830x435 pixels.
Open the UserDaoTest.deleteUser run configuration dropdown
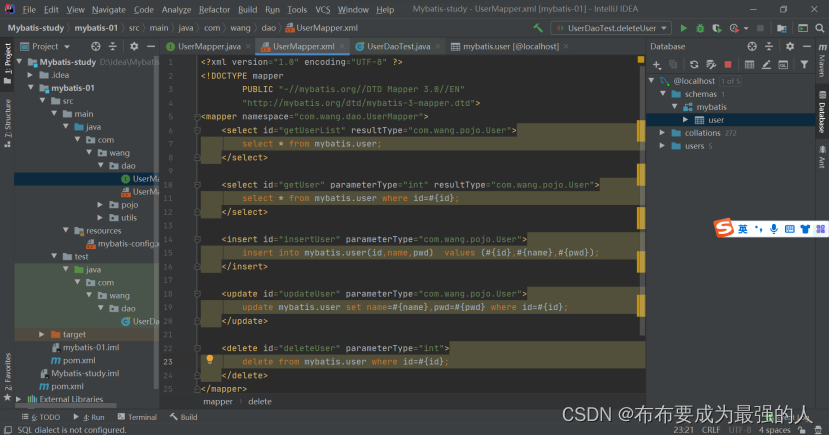[611, 28]
